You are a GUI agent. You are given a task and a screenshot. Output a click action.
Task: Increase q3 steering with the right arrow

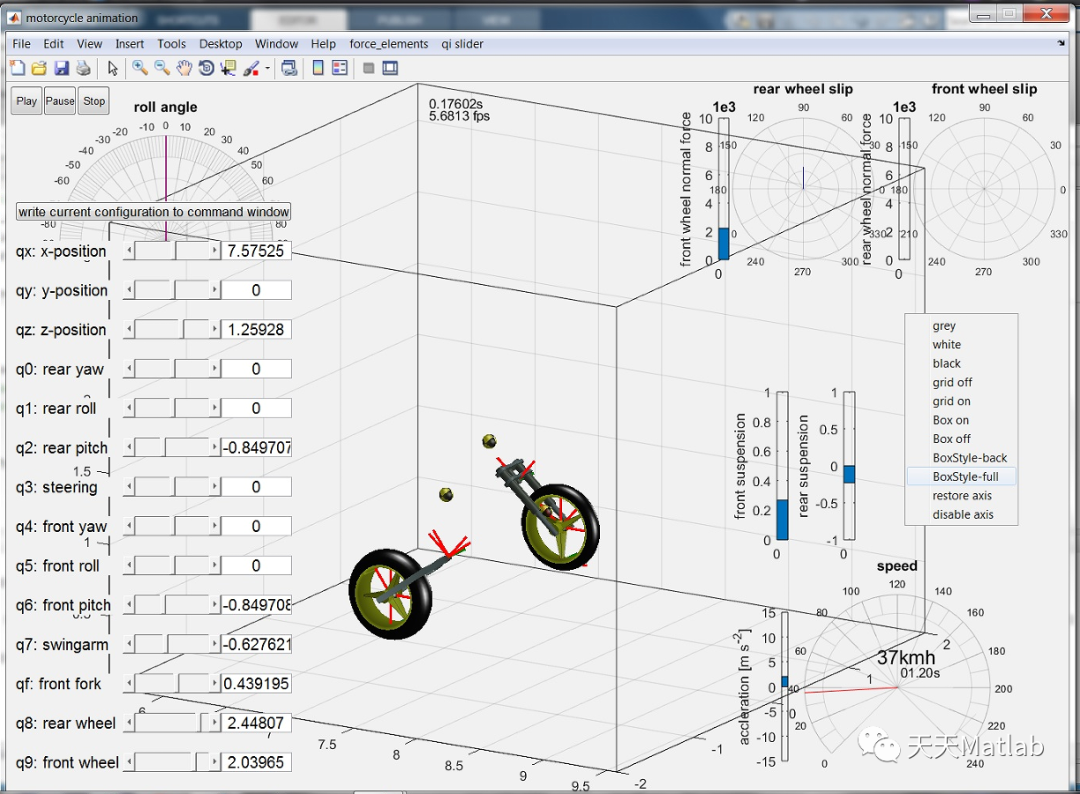[x=214, y=487]
